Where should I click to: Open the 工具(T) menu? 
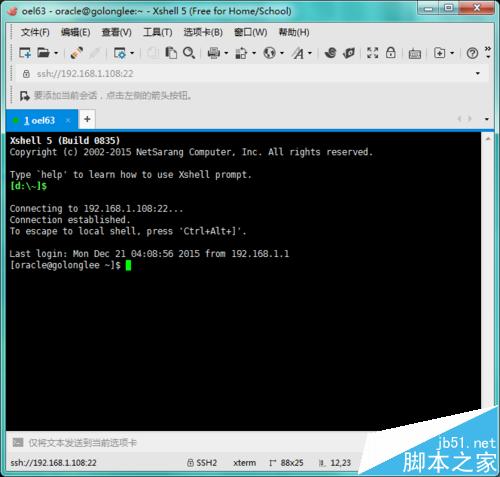158,32
